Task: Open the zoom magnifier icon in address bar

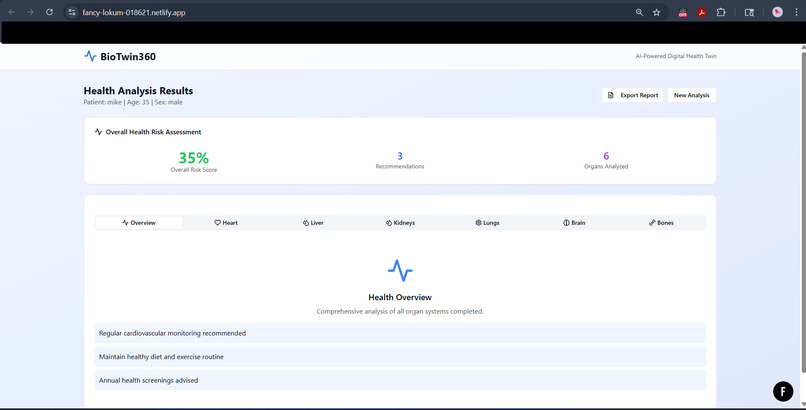Action: point(639,12)
